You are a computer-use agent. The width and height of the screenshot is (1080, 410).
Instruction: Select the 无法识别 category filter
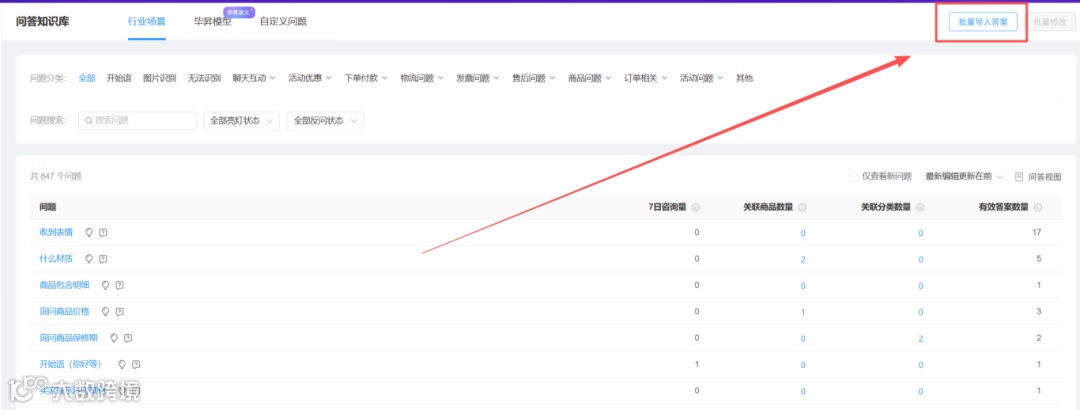pyautogui.click(x=205, y=78)
